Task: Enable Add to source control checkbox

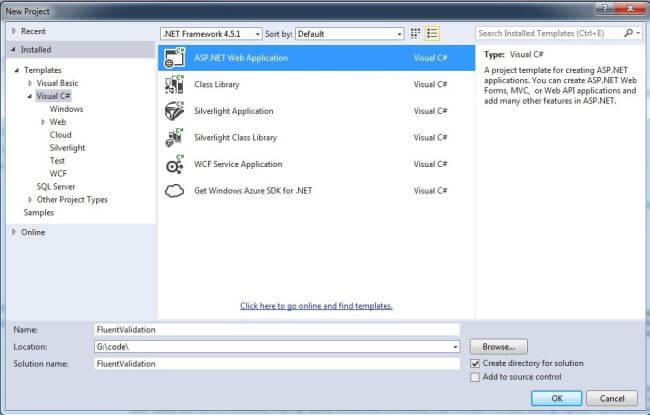Action: (475, 377)
